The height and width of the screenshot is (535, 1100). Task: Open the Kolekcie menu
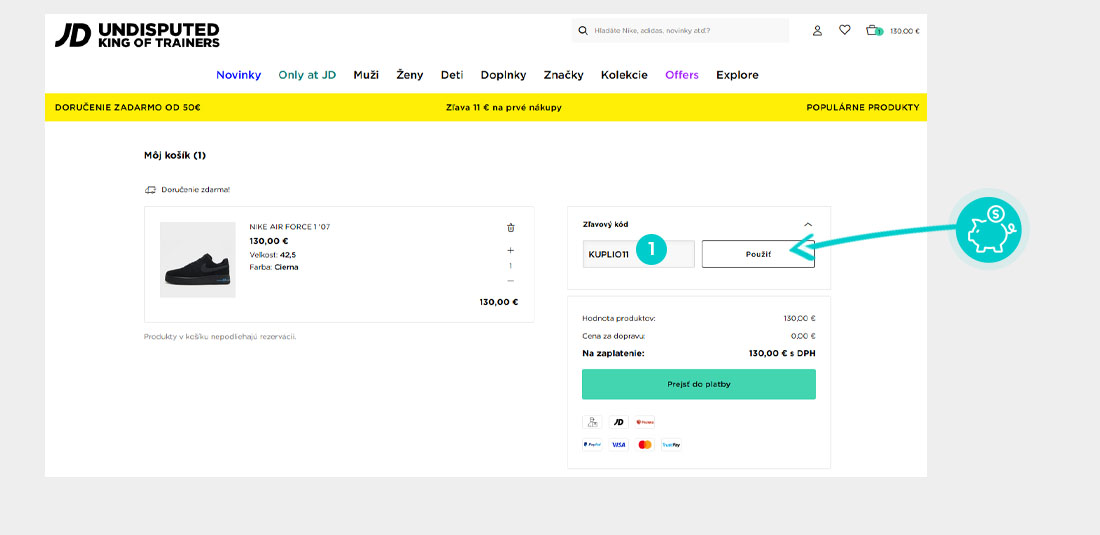click(x=624, y=75)
